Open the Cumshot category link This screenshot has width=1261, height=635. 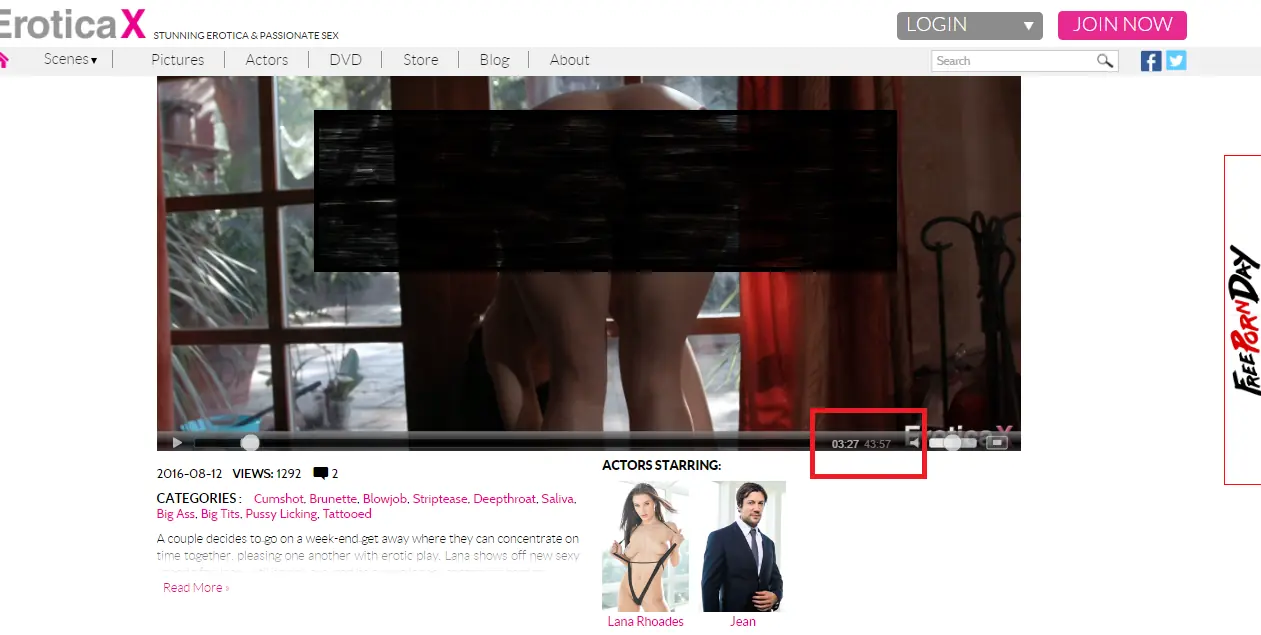(278, 498)
